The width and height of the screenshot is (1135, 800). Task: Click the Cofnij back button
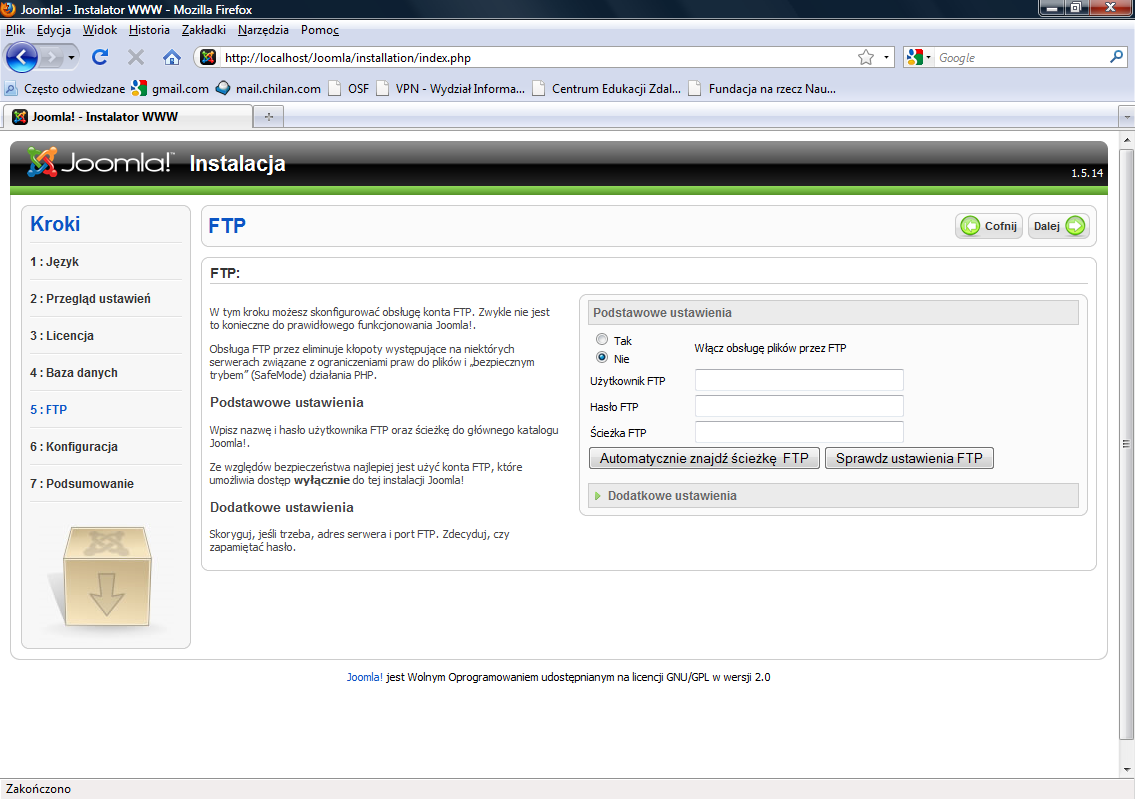[x=989, y=226]
